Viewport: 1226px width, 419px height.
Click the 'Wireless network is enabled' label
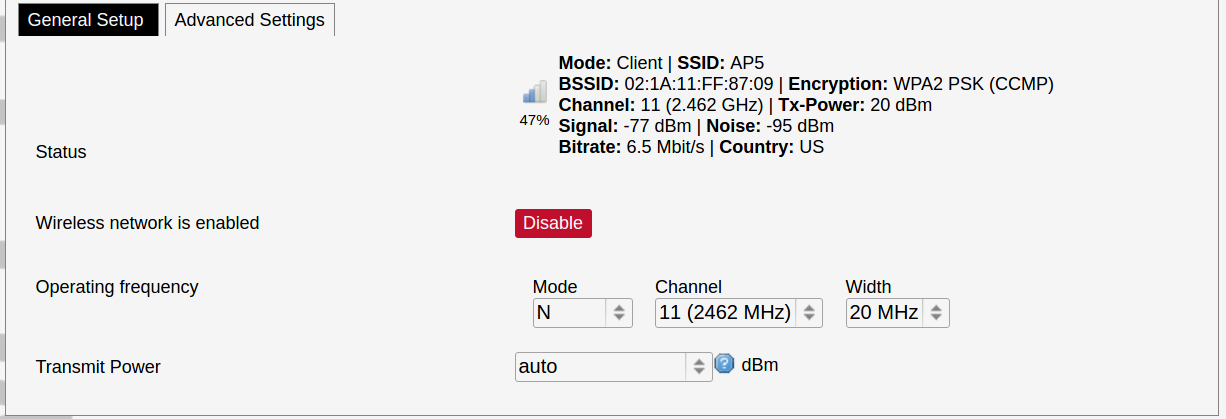pyautogui.click(x=147, y=223)
